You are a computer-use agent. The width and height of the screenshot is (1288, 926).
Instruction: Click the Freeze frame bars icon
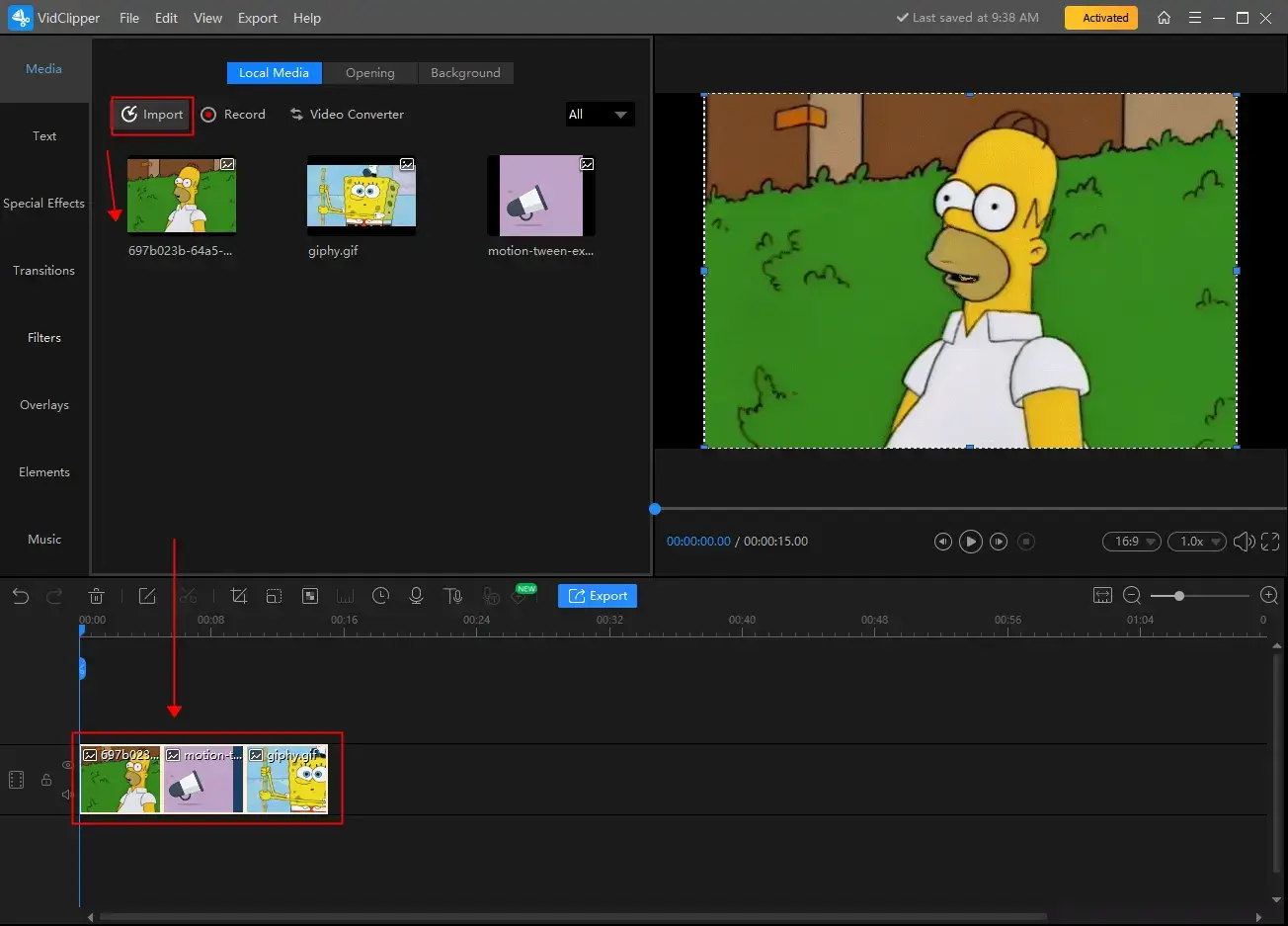click(345, 596)
